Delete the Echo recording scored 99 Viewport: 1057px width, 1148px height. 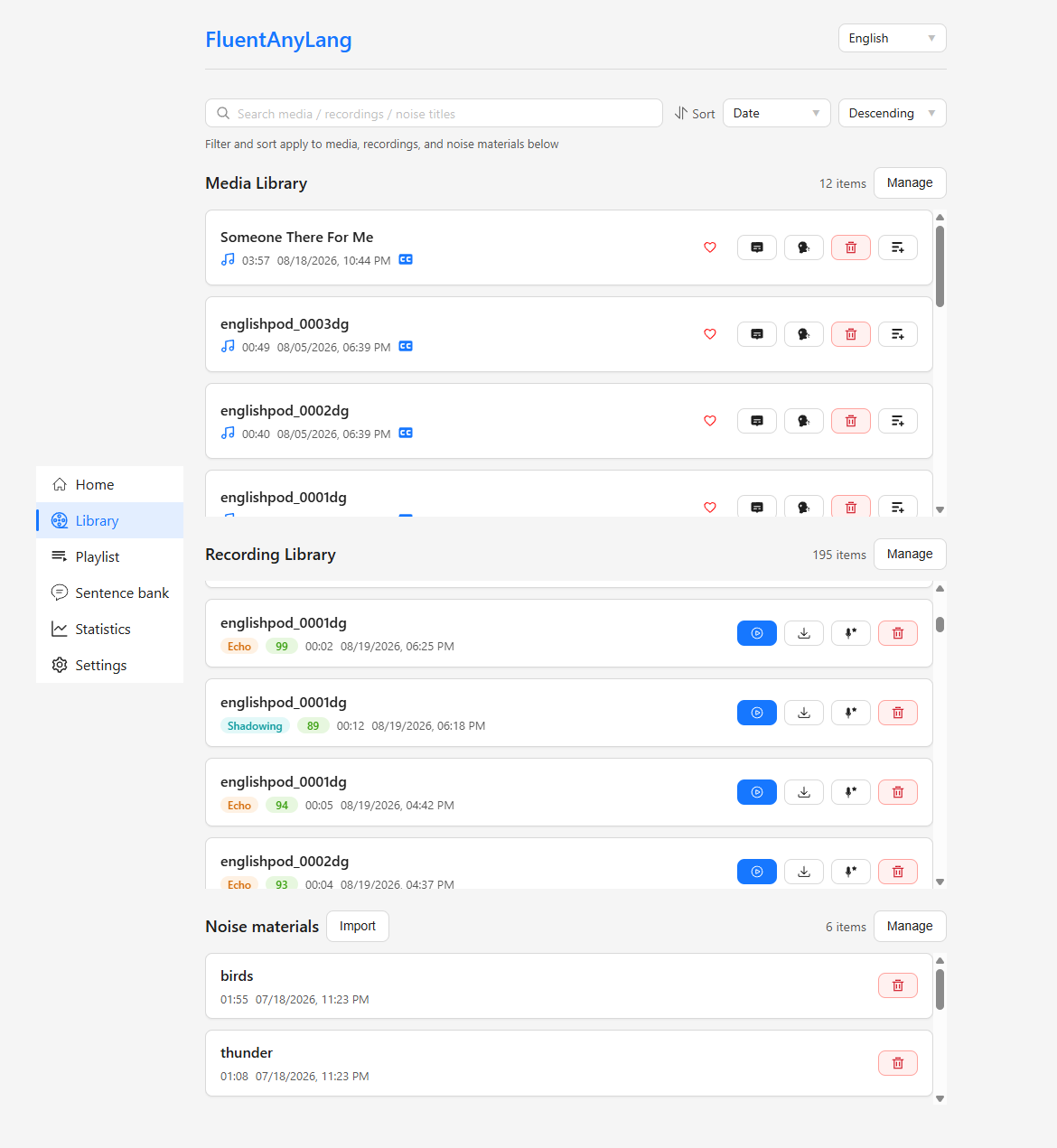(898, 633)
